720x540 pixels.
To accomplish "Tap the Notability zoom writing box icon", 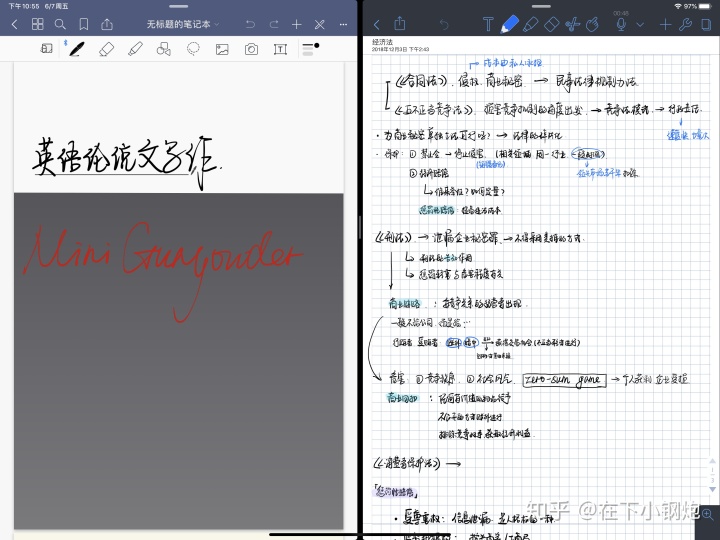I will pos(707,514).
